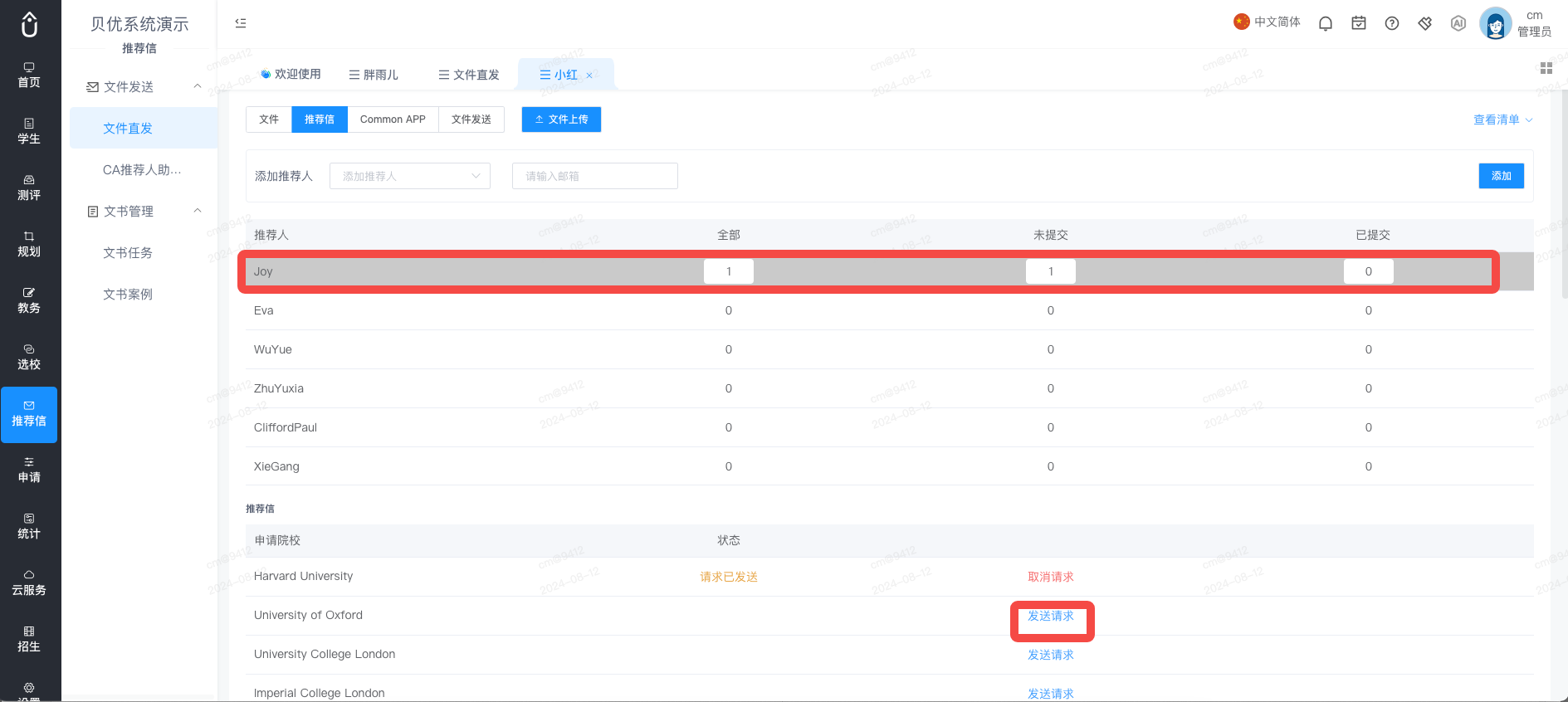Click the help question mark icon
1568x702 pixels.
1392,23
